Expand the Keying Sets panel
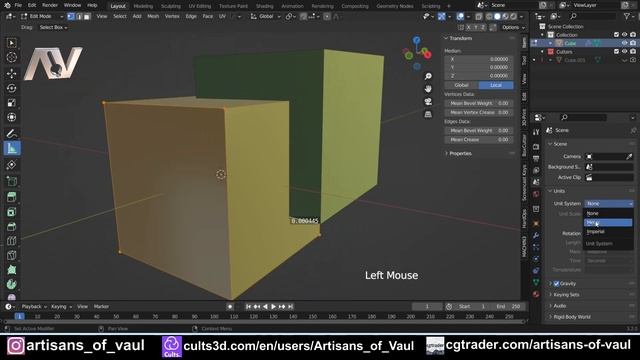Image resolution: width=640 pixels, height=360 pixels. [x=566, y=294]
